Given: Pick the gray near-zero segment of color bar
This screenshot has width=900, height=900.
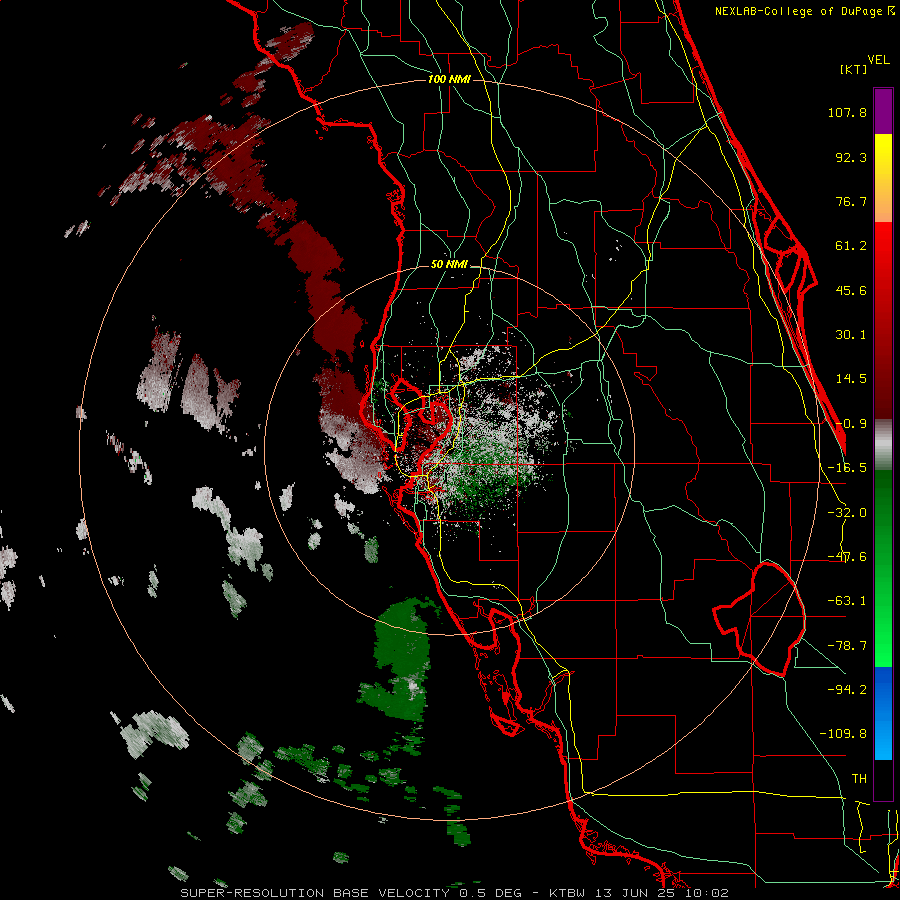Looking at the screenshot, I should (x=883, y=445).
